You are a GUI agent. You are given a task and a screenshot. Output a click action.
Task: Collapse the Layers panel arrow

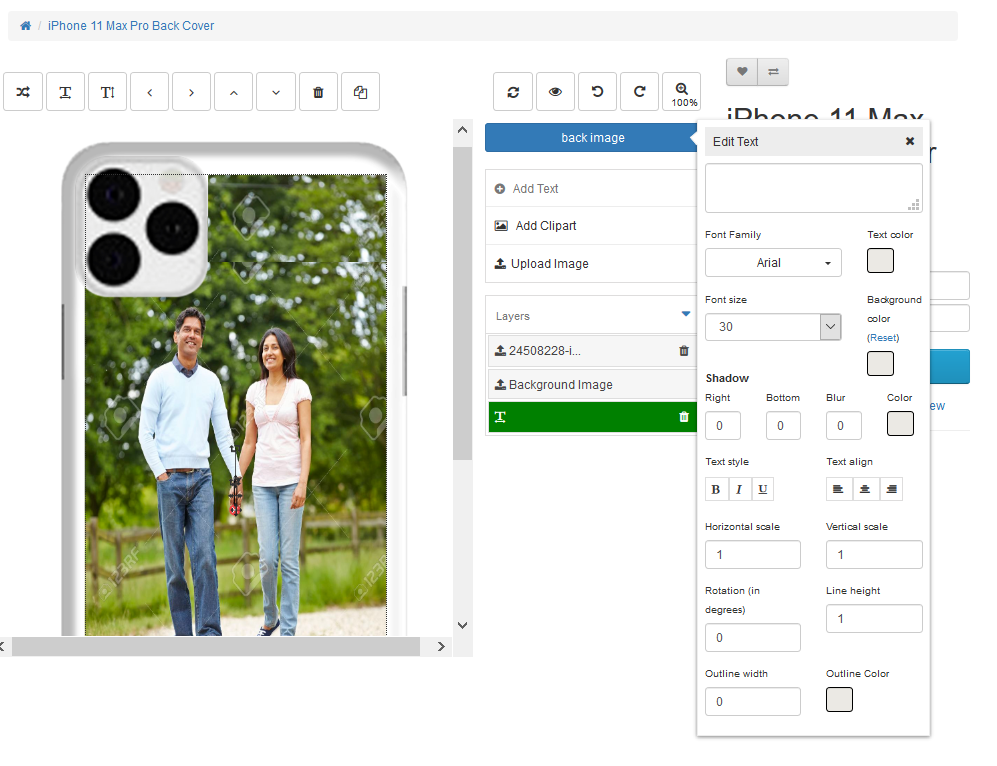pyautogui.click(x=686, y=314)
